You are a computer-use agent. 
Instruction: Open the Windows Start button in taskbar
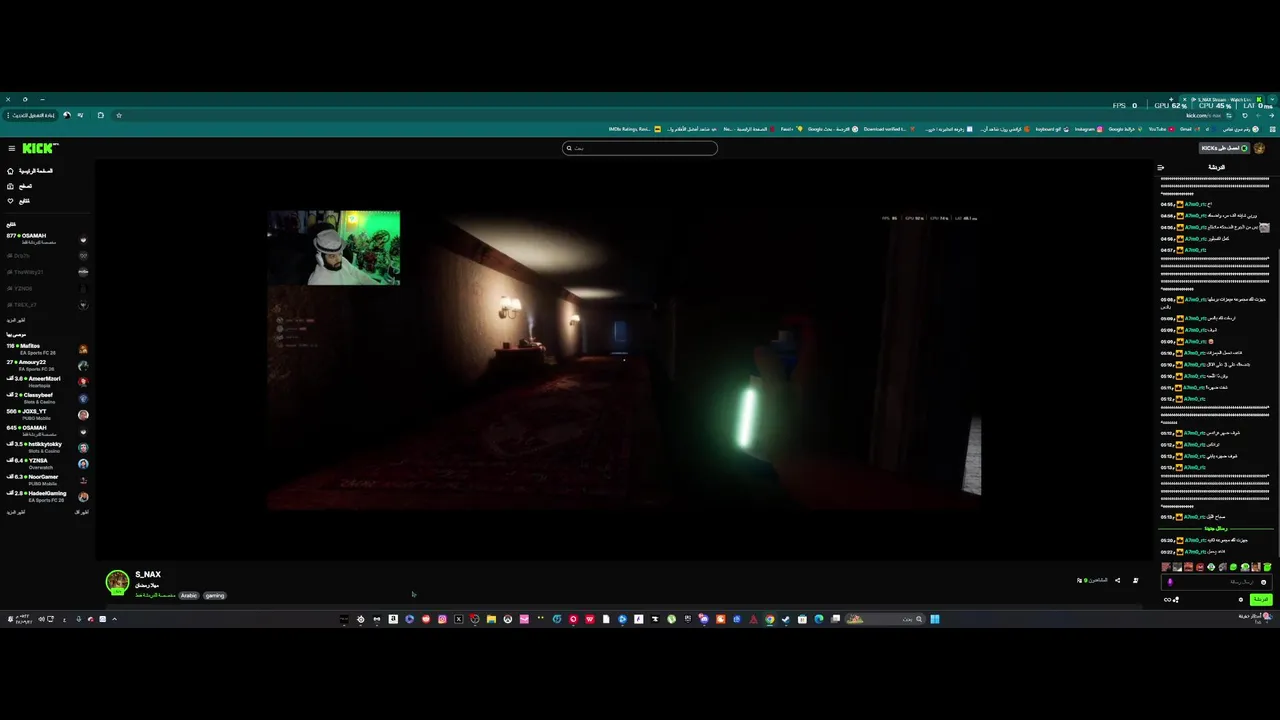[x=935, y=619]
